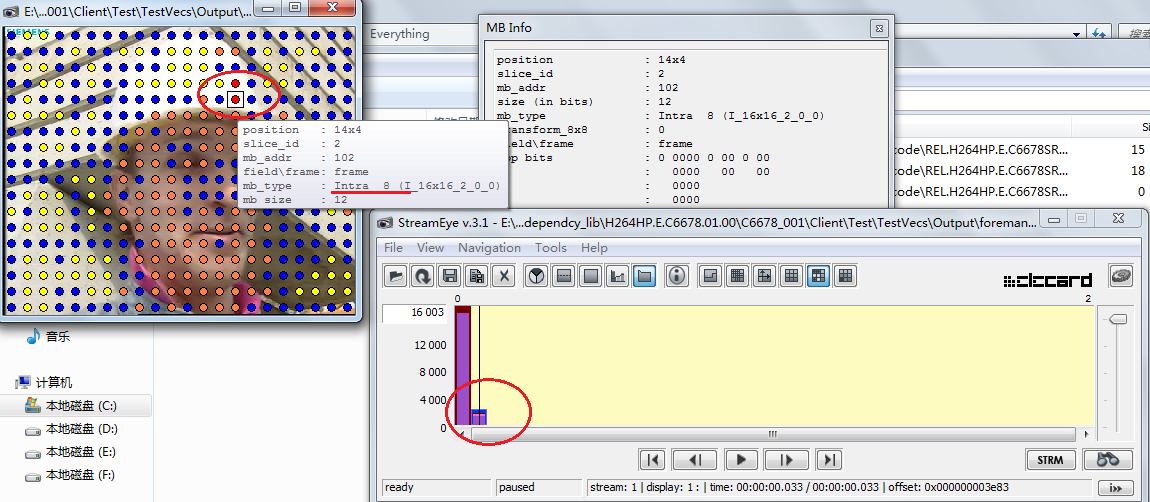Click the save-all documents floppy icon
1150x502 pixels.
coord(476,276)
